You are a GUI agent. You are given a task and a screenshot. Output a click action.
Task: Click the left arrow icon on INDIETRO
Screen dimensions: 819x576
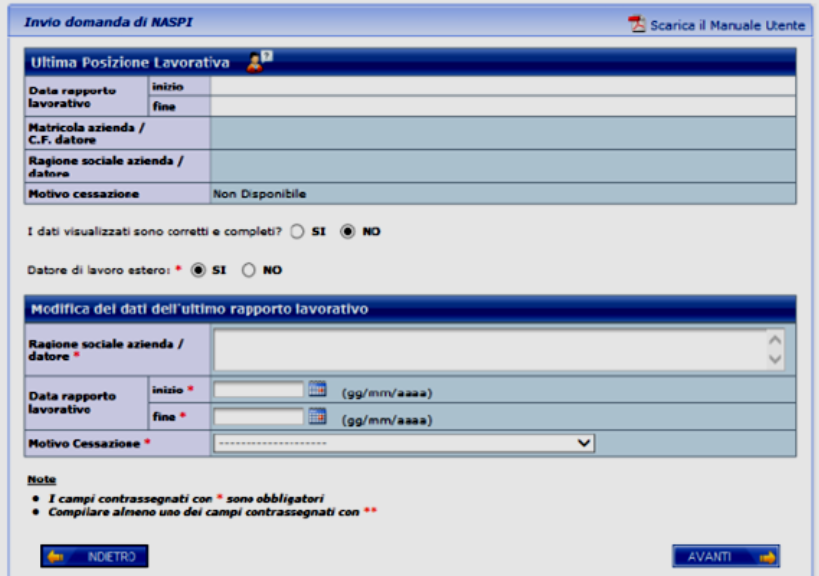pos(56,557)
